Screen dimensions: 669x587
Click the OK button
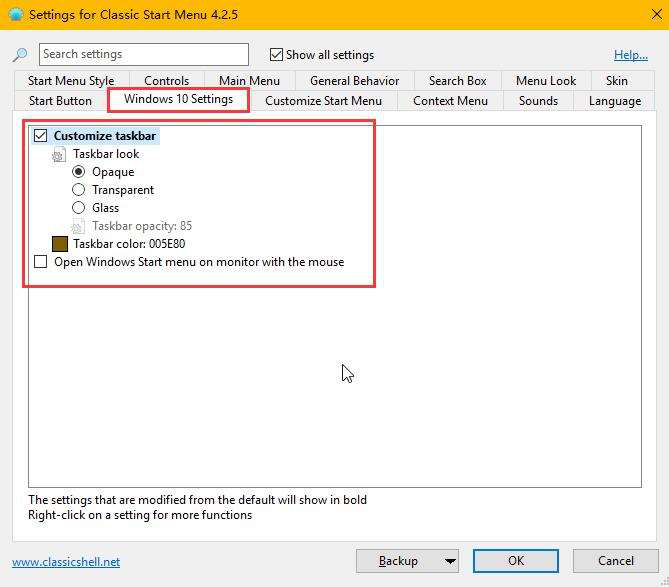pyautogui.click(x=516, y=561)
